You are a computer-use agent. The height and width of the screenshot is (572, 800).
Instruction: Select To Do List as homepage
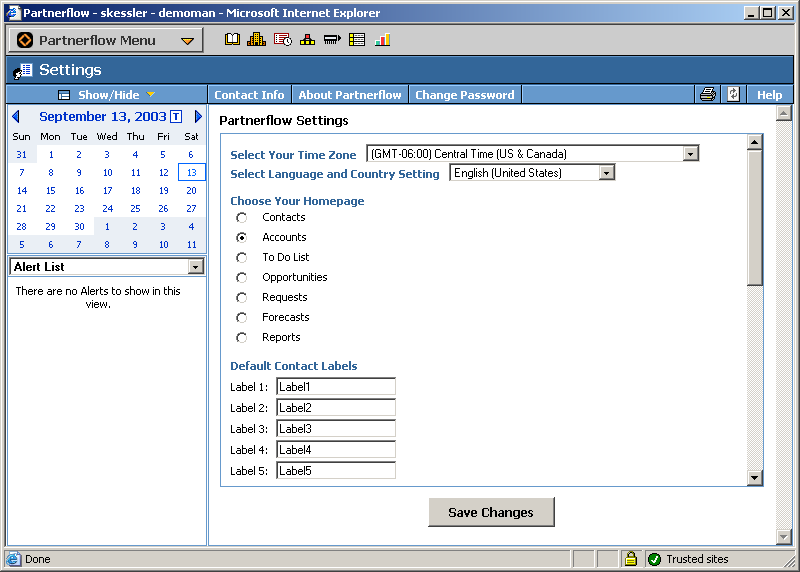click(241, 258)
